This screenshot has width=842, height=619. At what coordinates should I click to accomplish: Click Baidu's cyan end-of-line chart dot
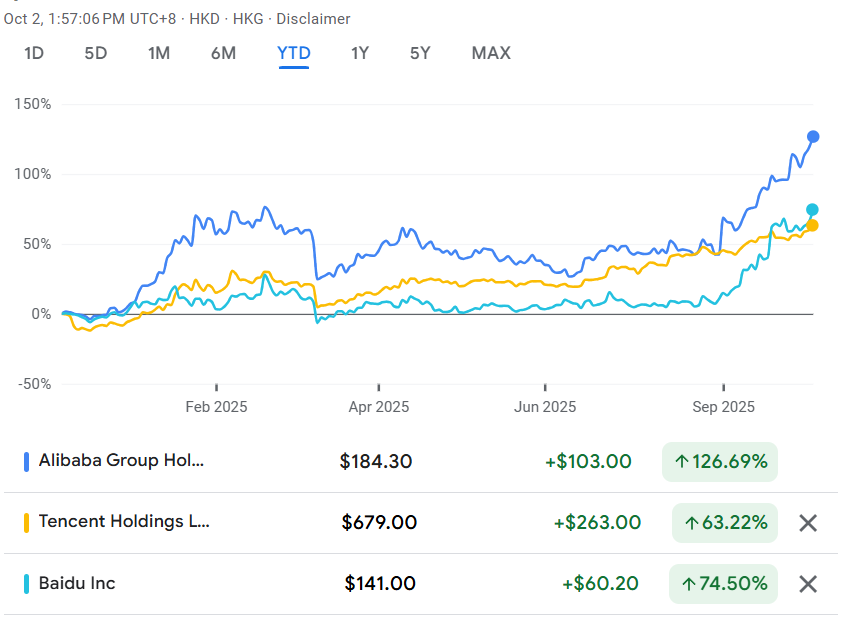pyautogui.click(x=813, y=209)
